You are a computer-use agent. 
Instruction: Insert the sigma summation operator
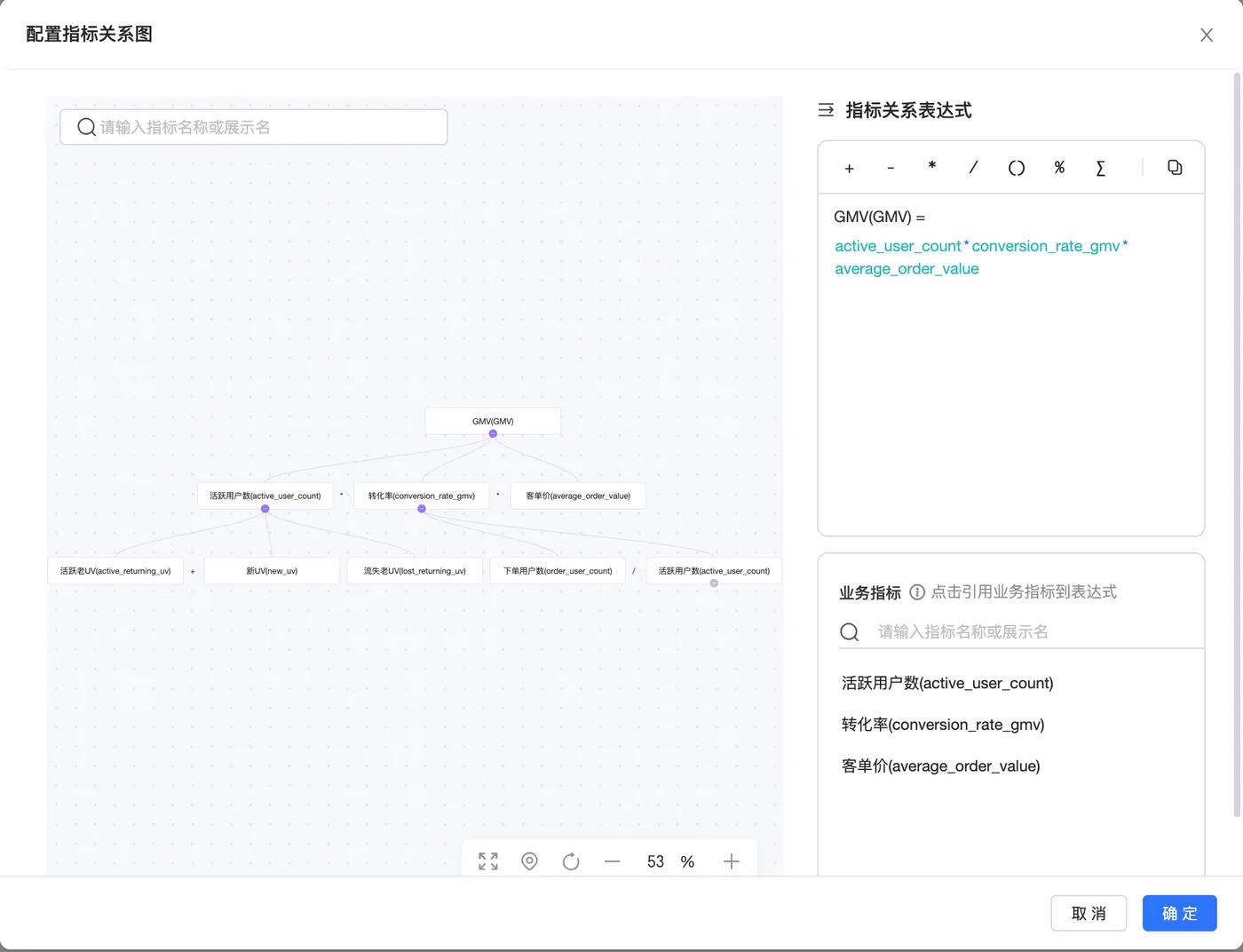click(x=1101, y=168)
